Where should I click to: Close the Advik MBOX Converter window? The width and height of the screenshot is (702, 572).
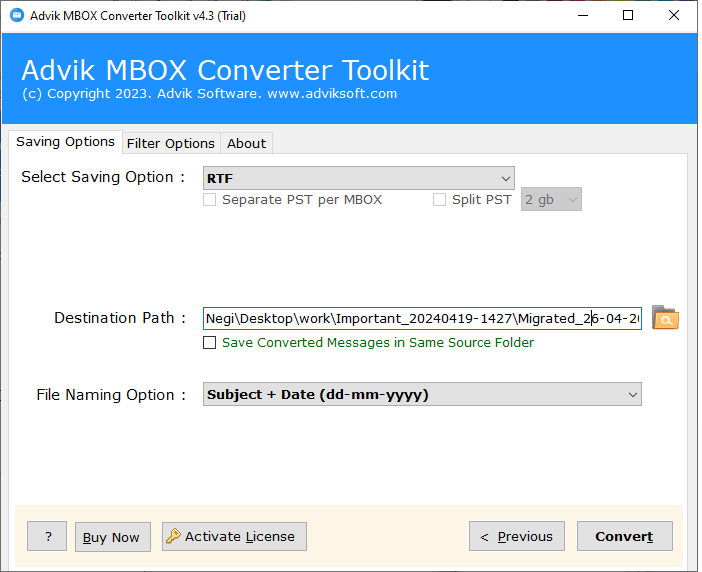(x=673, y=16)
